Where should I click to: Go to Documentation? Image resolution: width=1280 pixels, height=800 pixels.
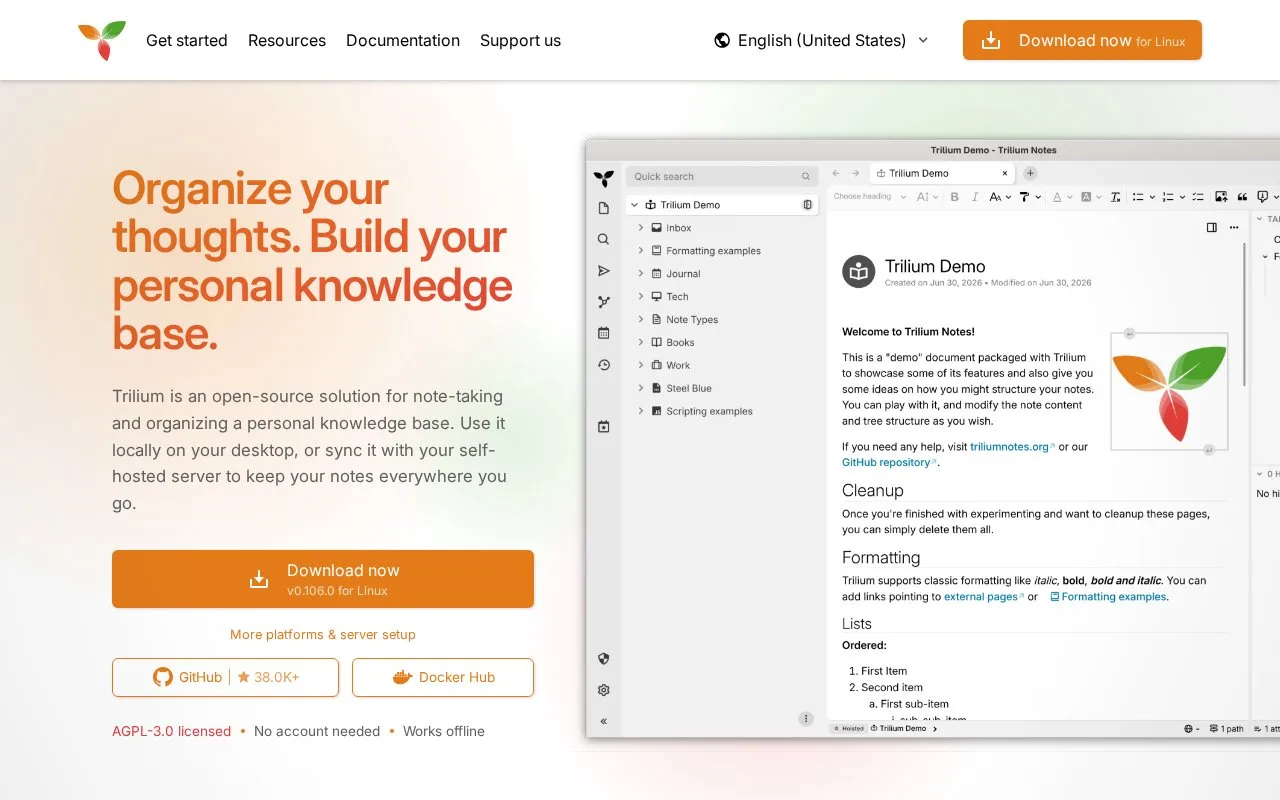pos(403,40)
